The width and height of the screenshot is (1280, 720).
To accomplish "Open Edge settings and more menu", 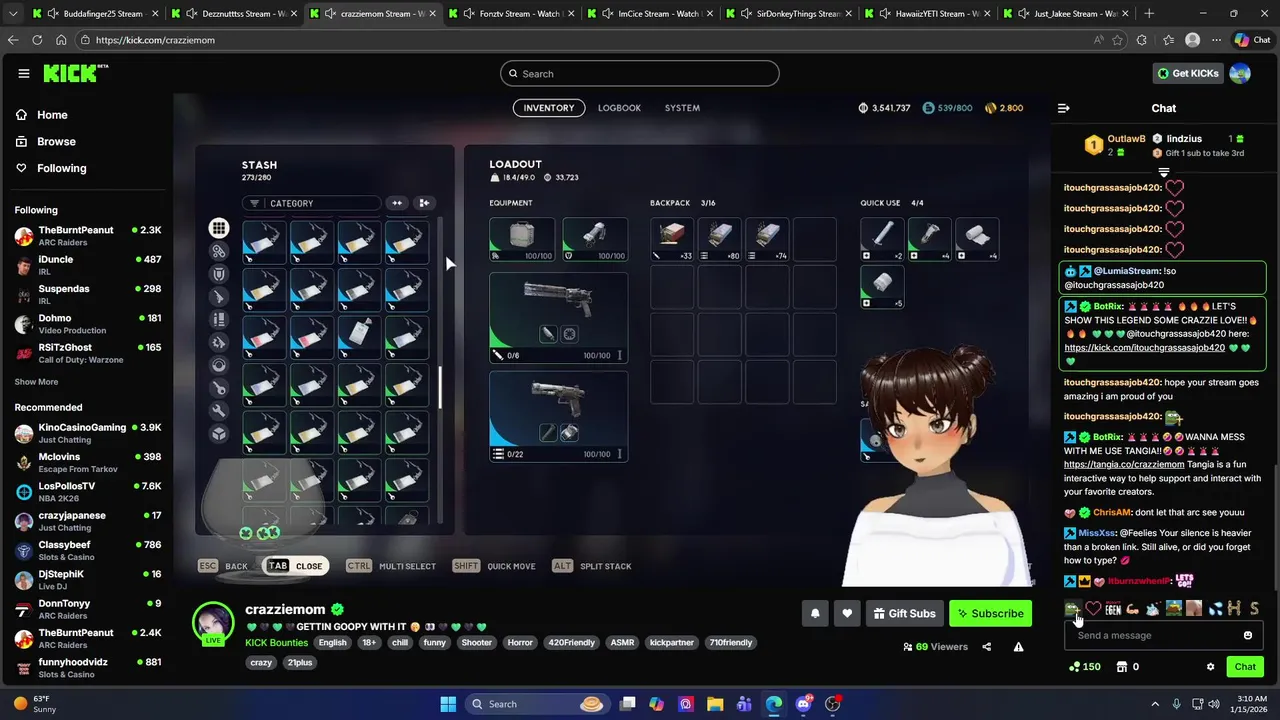I will [x=1216, y=40].
